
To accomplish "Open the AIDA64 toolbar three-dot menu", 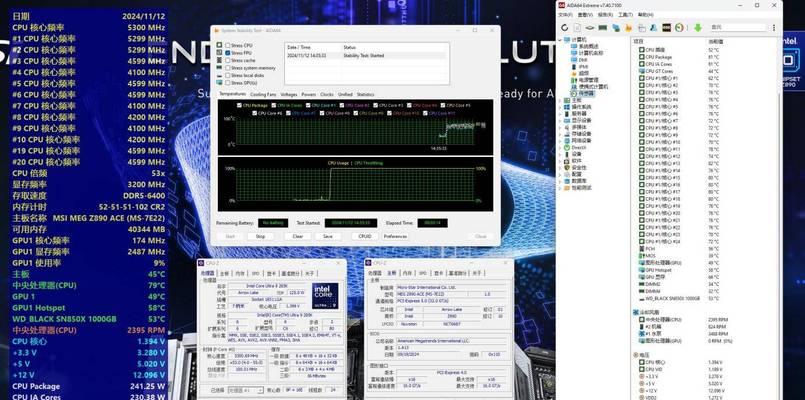I will click(x=774, y=27).
